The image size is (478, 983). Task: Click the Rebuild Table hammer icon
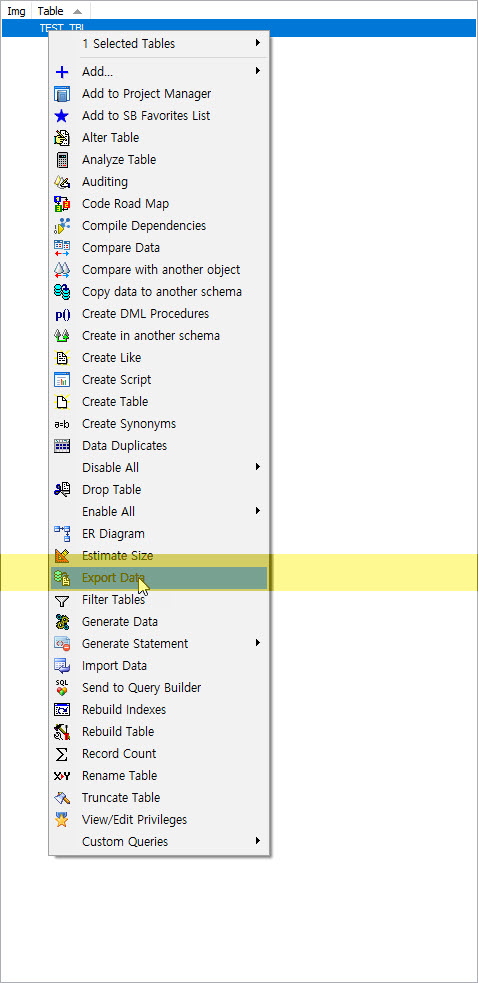(x=61, y=732)
